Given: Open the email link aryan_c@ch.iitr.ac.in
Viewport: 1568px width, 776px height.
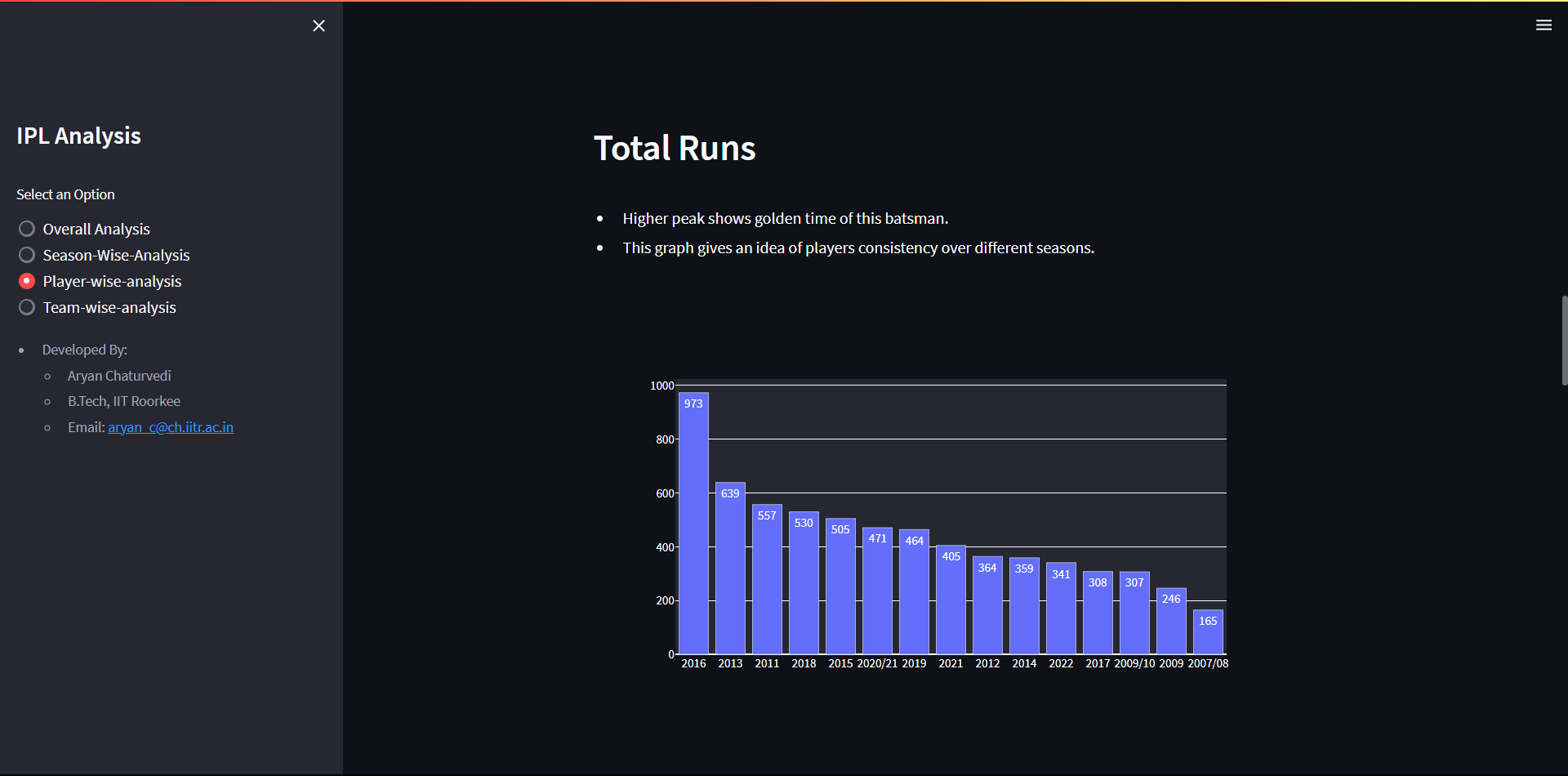Looking at the screenshot, I should [x=170, y=426].
